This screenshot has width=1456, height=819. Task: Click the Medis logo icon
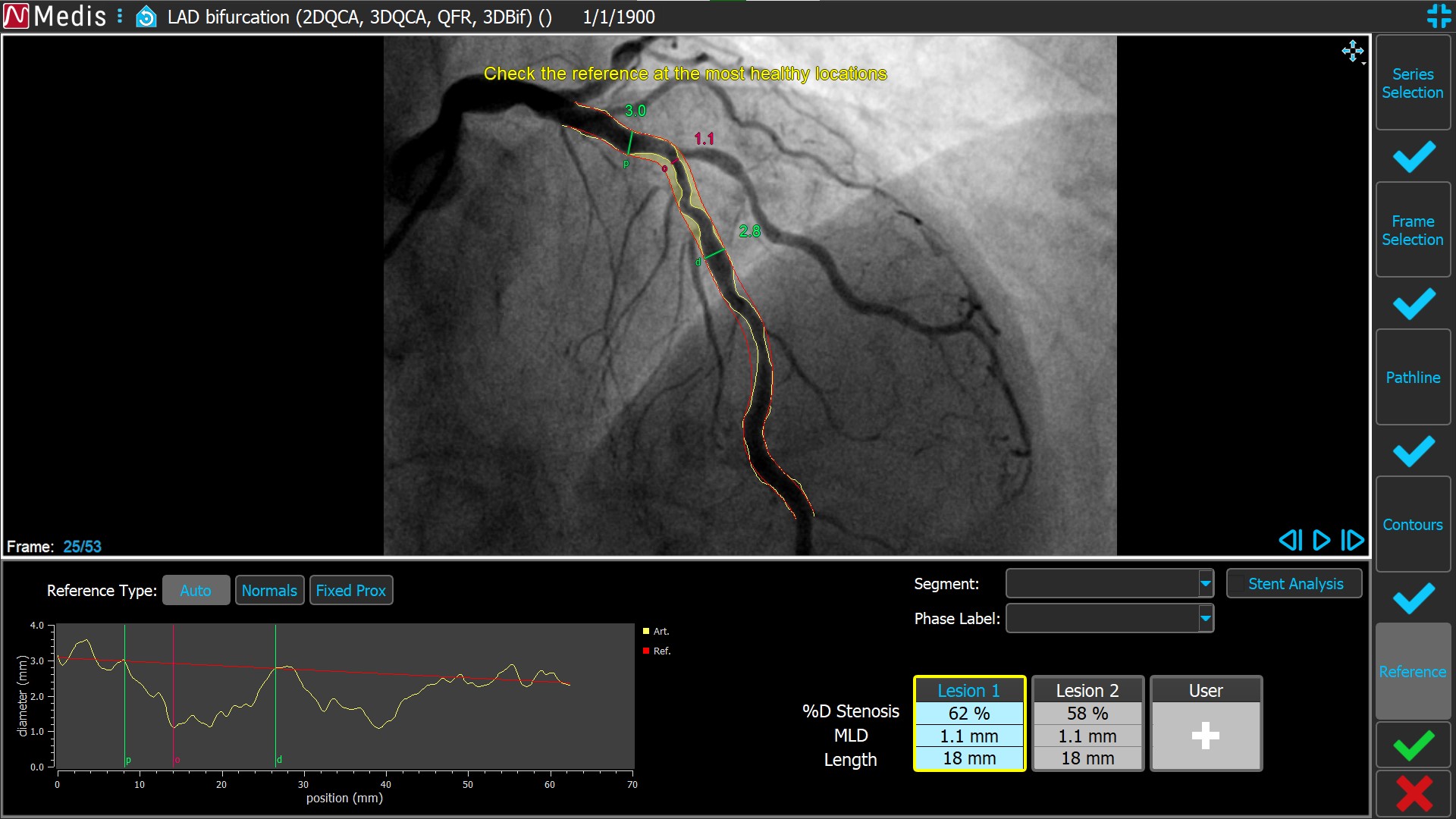click(16, 16)
